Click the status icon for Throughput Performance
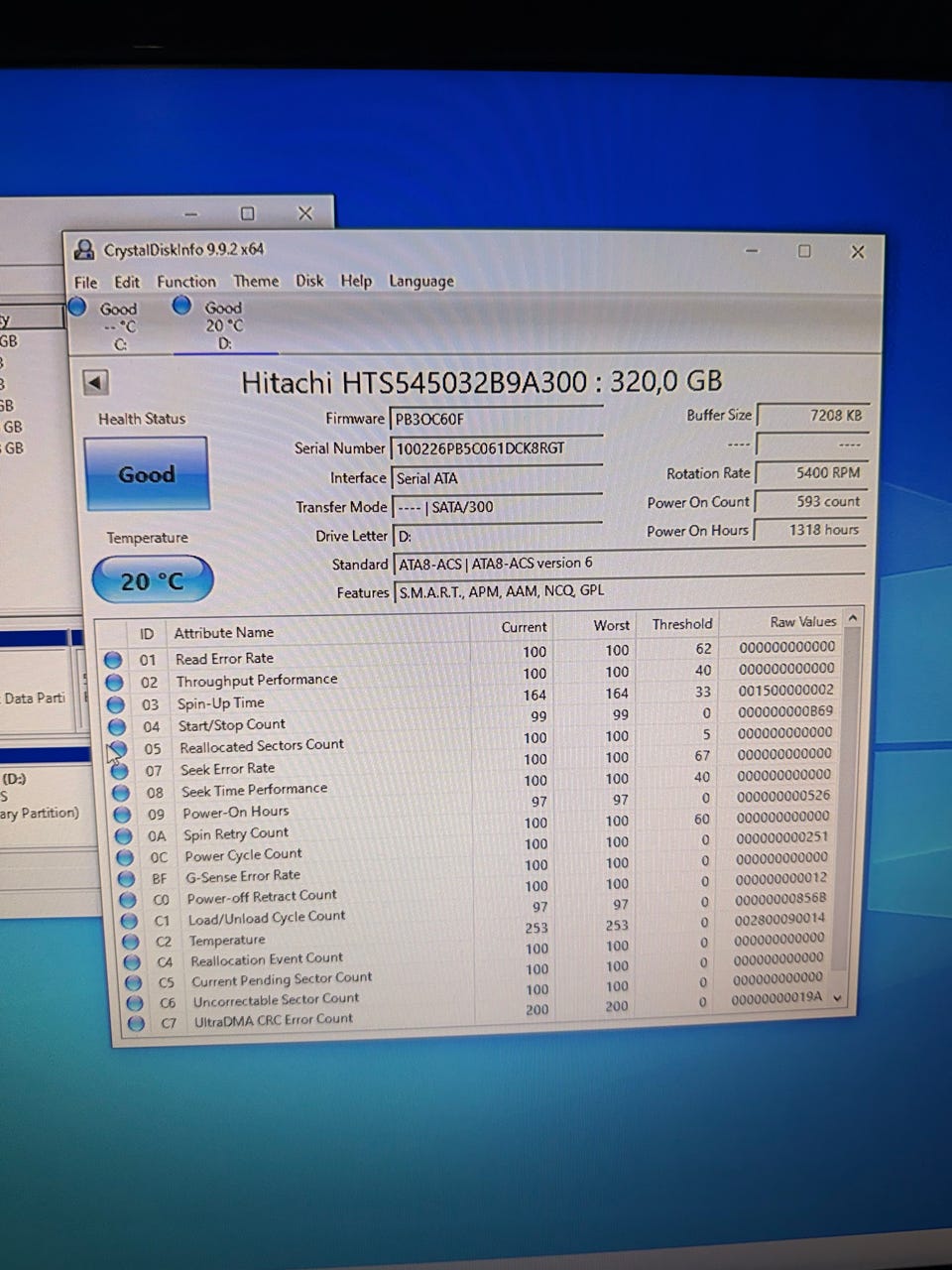952x1270 pixels. (114, 683)
